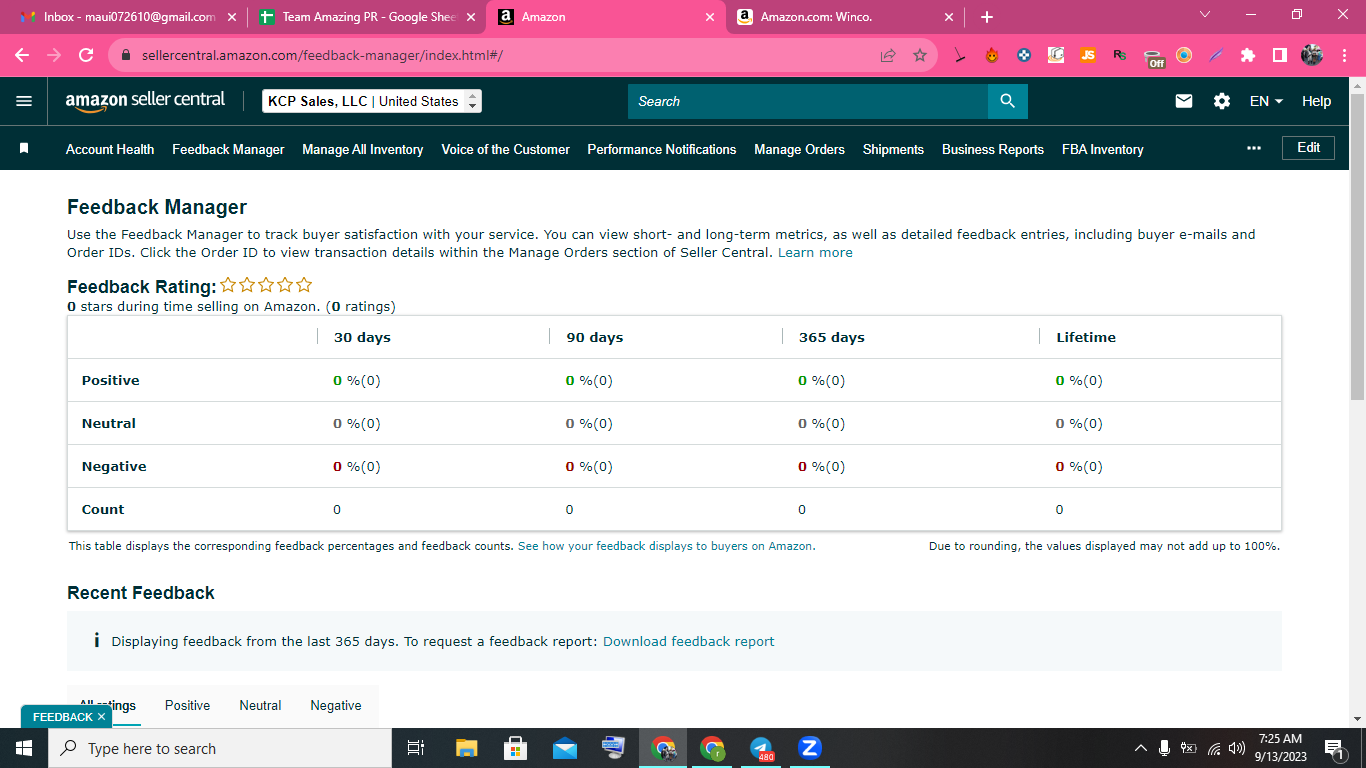Click the broom extension icon

pos(960,56)
